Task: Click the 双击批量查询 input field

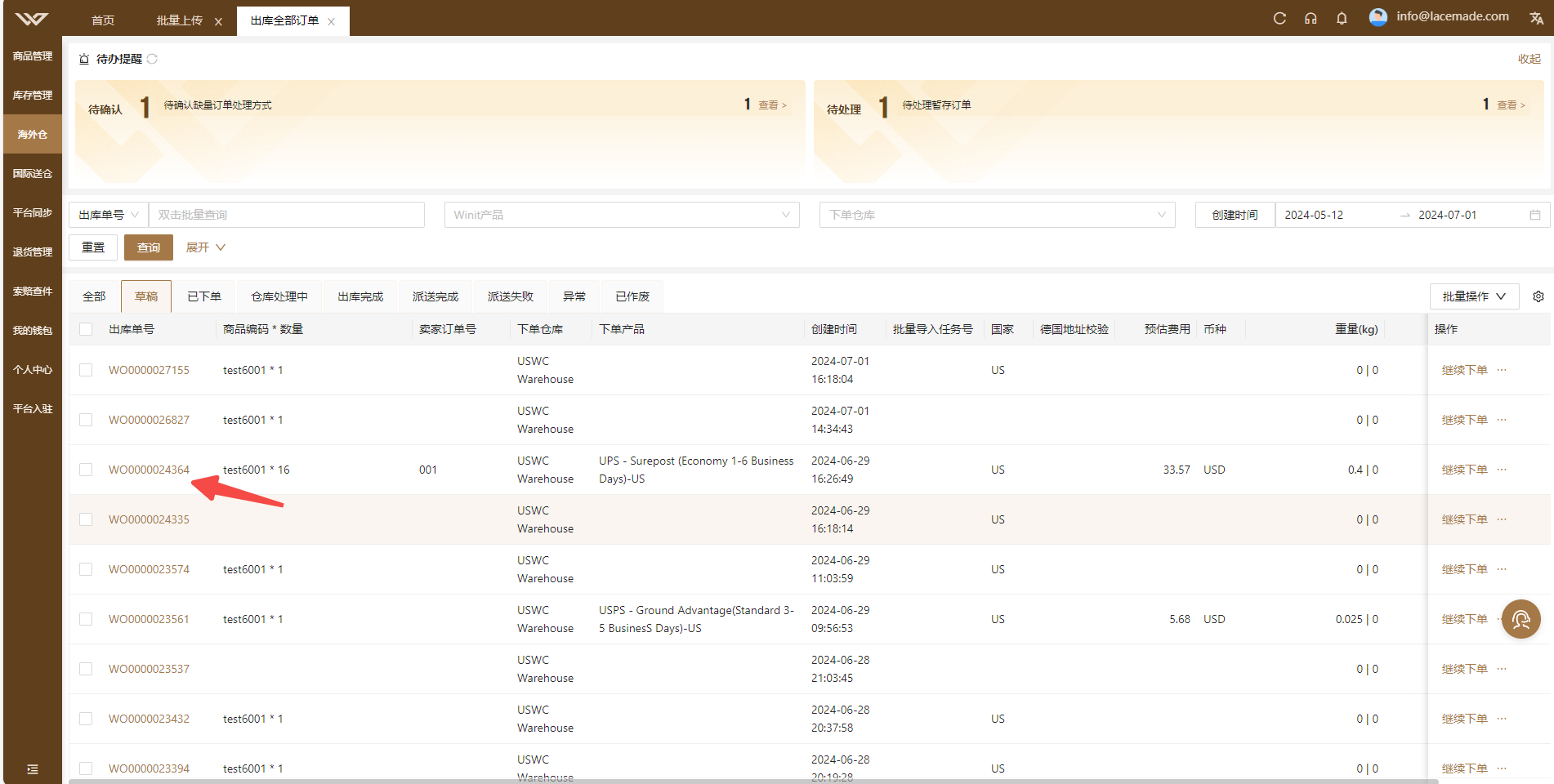Action: coord(287,215)
